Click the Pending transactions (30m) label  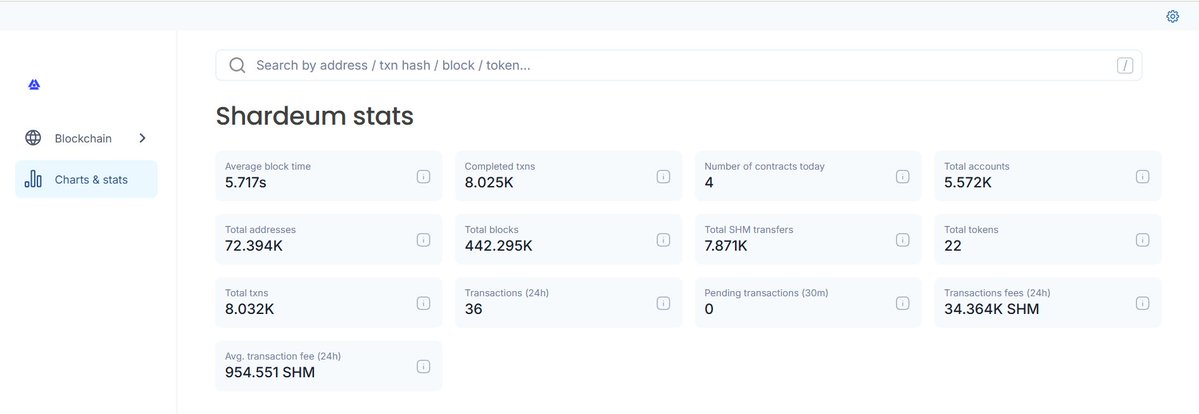[x=766, y=293]
